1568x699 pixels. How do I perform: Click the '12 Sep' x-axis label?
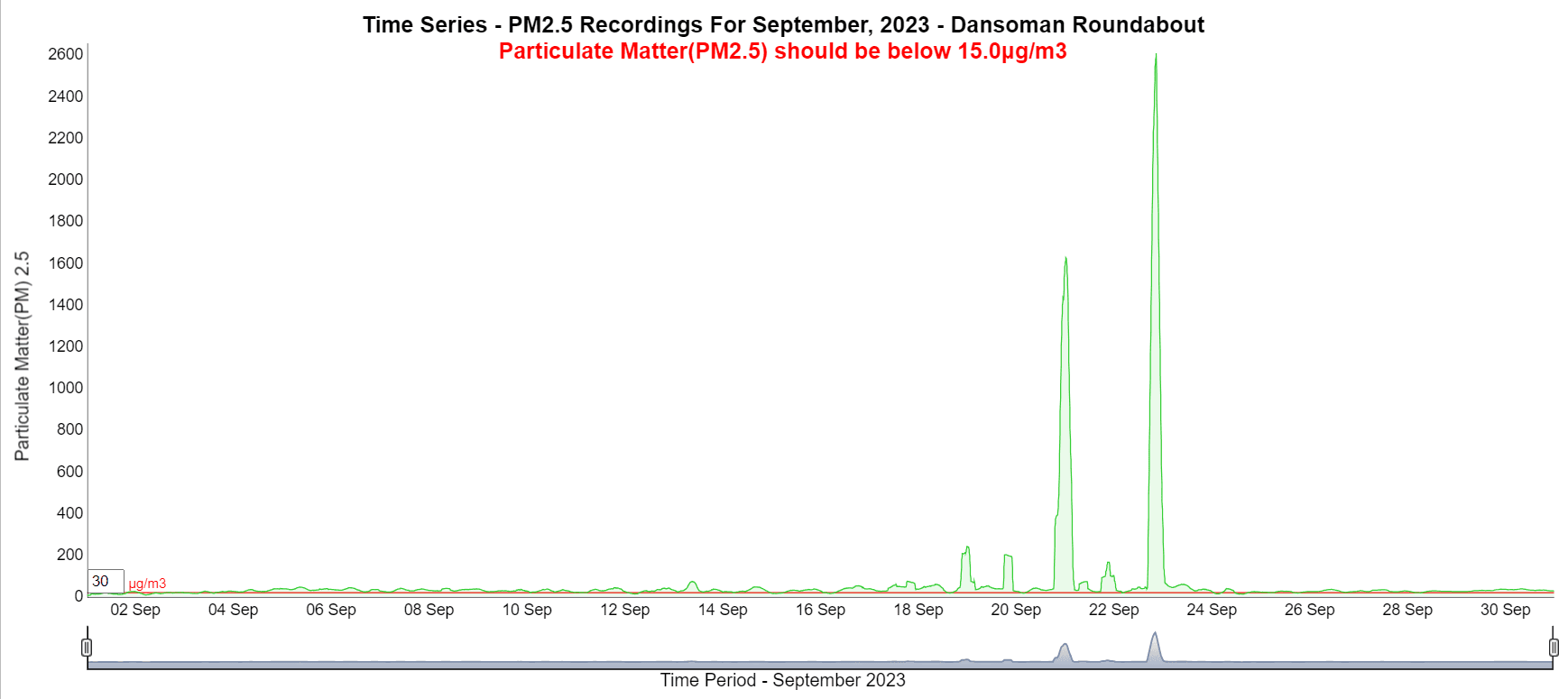[624, 610]
